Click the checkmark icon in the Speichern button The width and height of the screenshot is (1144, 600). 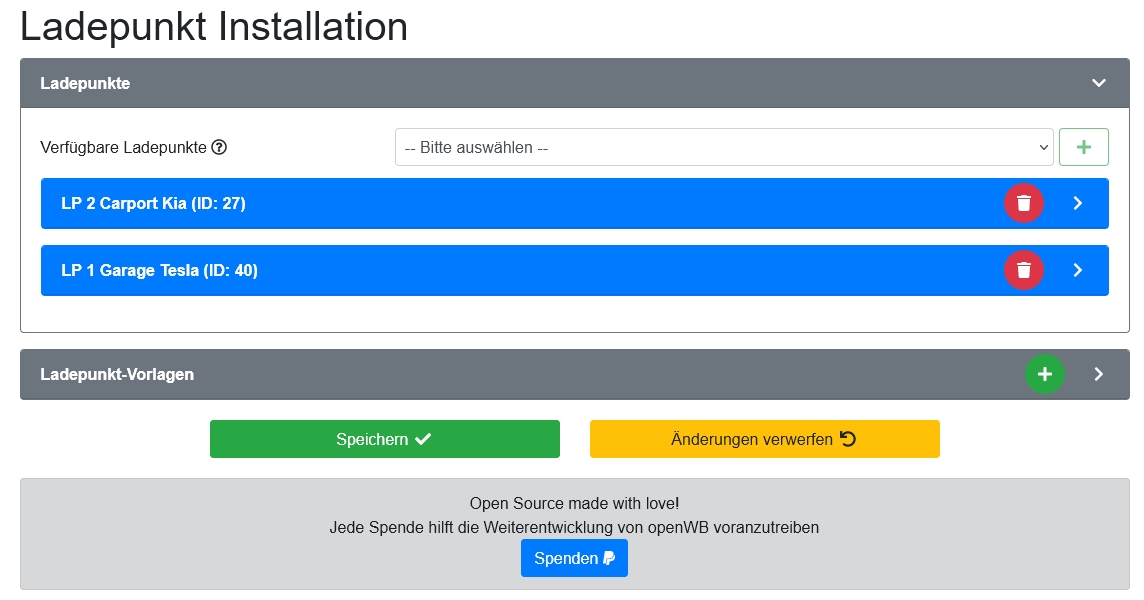[x=423, y=439]
